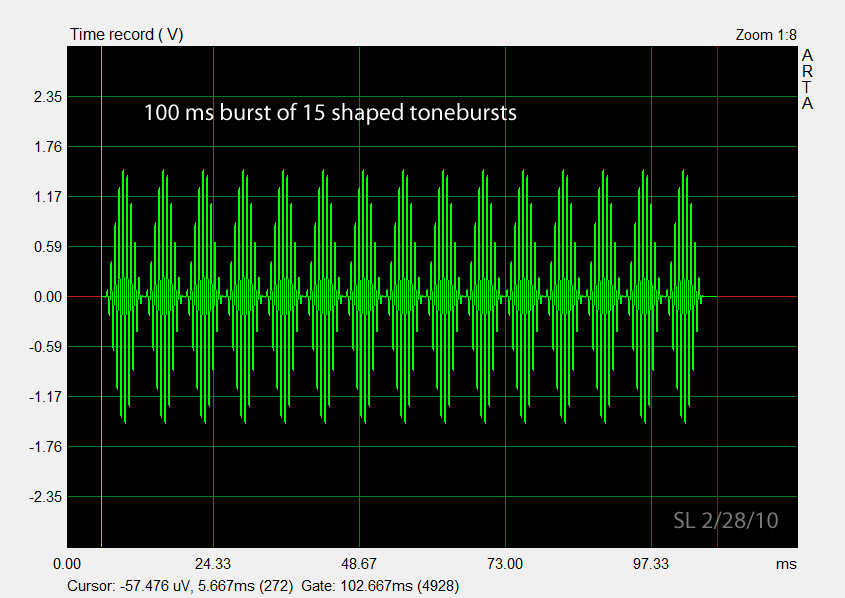Click the Time record (V) title
Image resolution: width=845 pixels, height=598 pixels.
coord(127,34)
